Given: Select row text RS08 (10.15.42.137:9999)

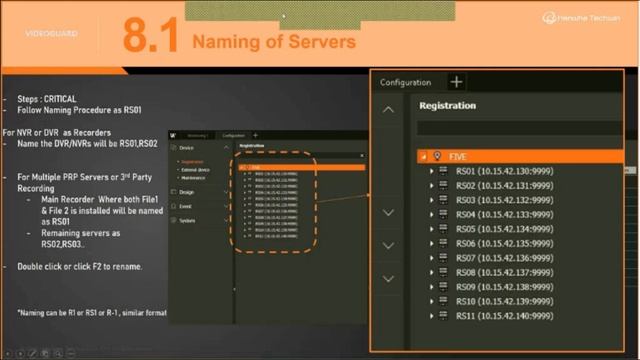Looking at the screenshot, I should (x=504, y=273).
